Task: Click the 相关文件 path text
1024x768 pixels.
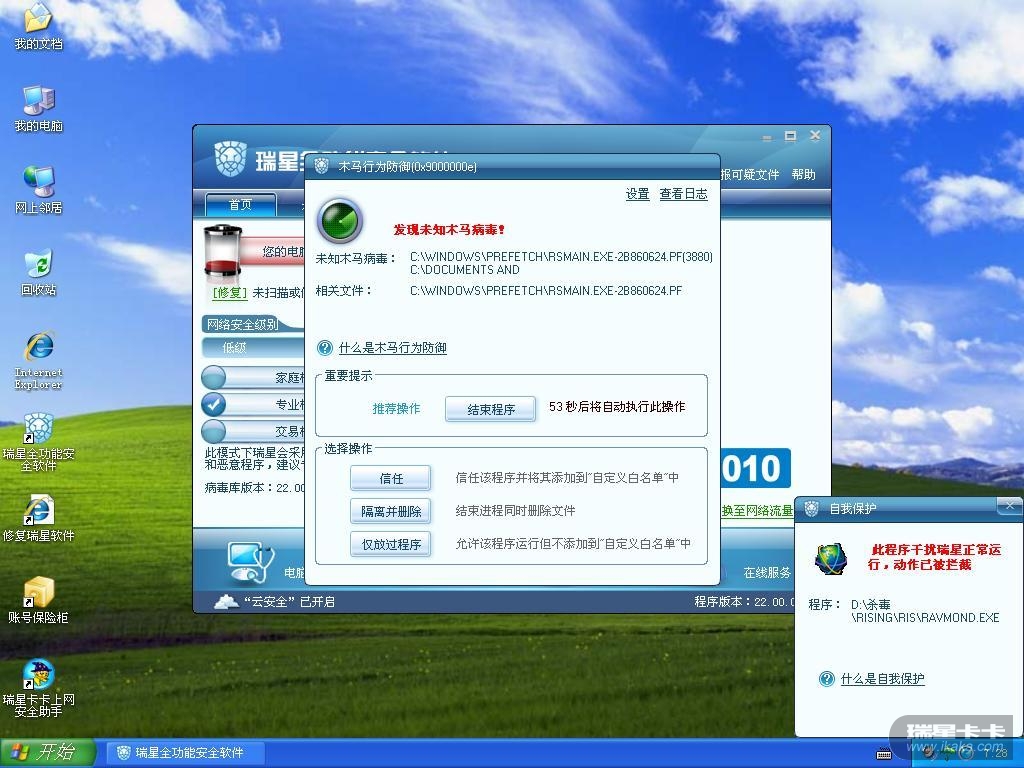Action: click(x=546, y=291)
